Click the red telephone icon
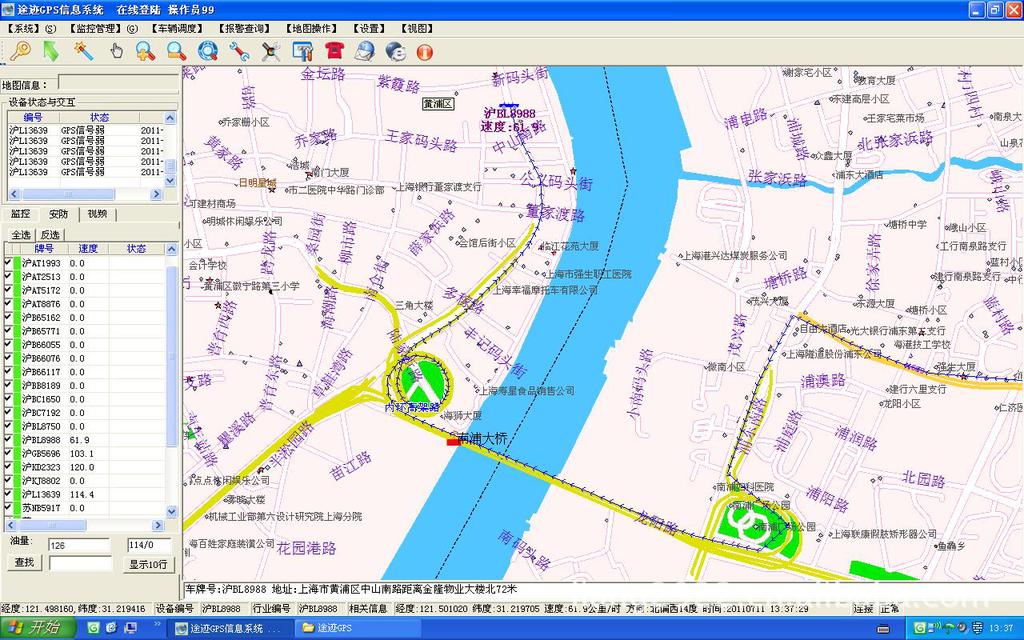Image resolution: width=1024 pixels, height=640 pixels. point(334,51)
